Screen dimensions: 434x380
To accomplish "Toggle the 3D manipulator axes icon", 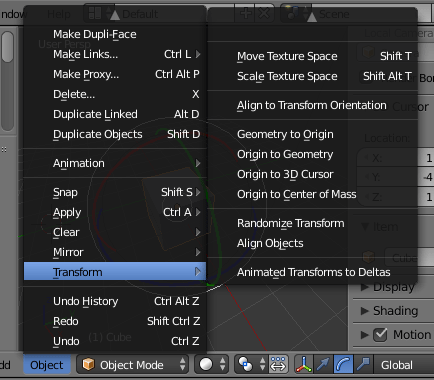I will tap(304, 364).
